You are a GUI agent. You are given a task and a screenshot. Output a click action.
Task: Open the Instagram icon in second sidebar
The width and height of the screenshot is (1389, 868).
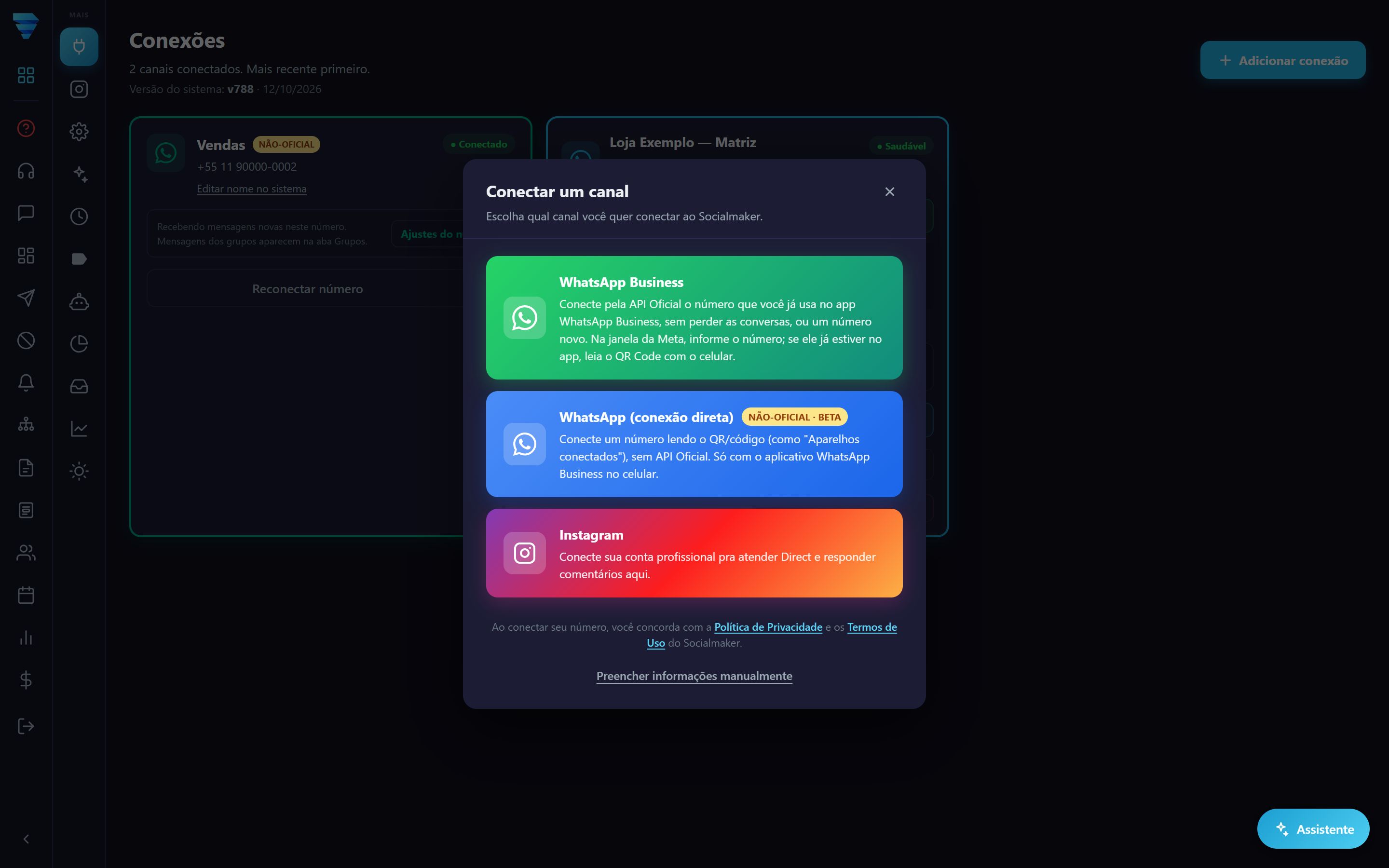coord(79,89)
